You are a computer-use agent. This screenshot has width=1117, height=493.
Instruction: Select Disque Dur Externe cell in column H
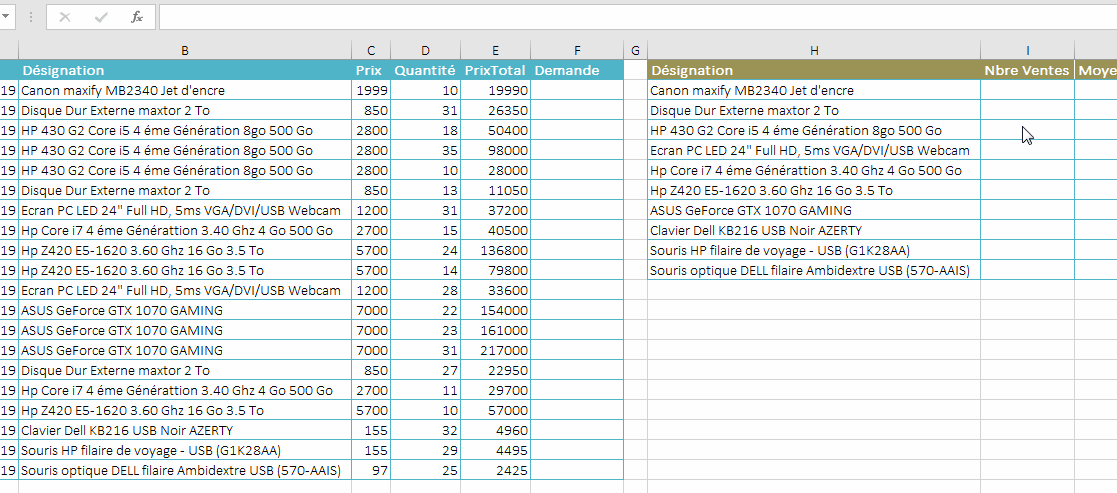pyautogui.click(x=814, y=110)
